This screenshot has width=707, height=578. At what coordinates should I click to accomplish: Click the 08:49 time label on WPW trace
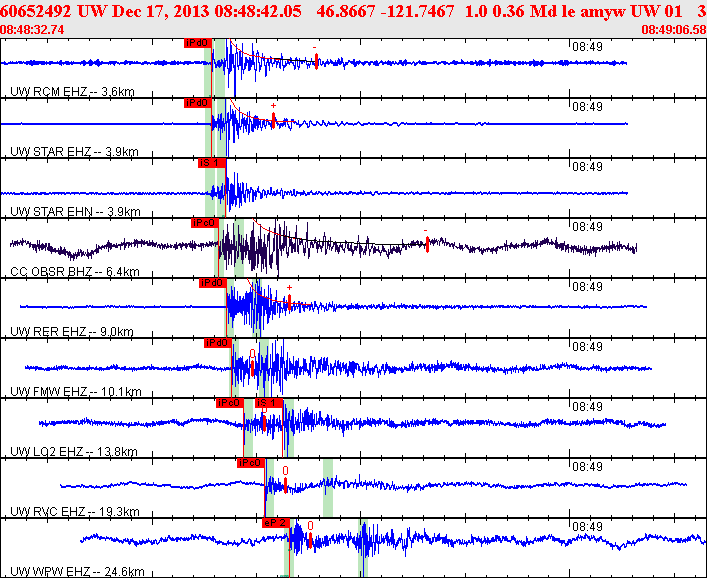[587, 527]
